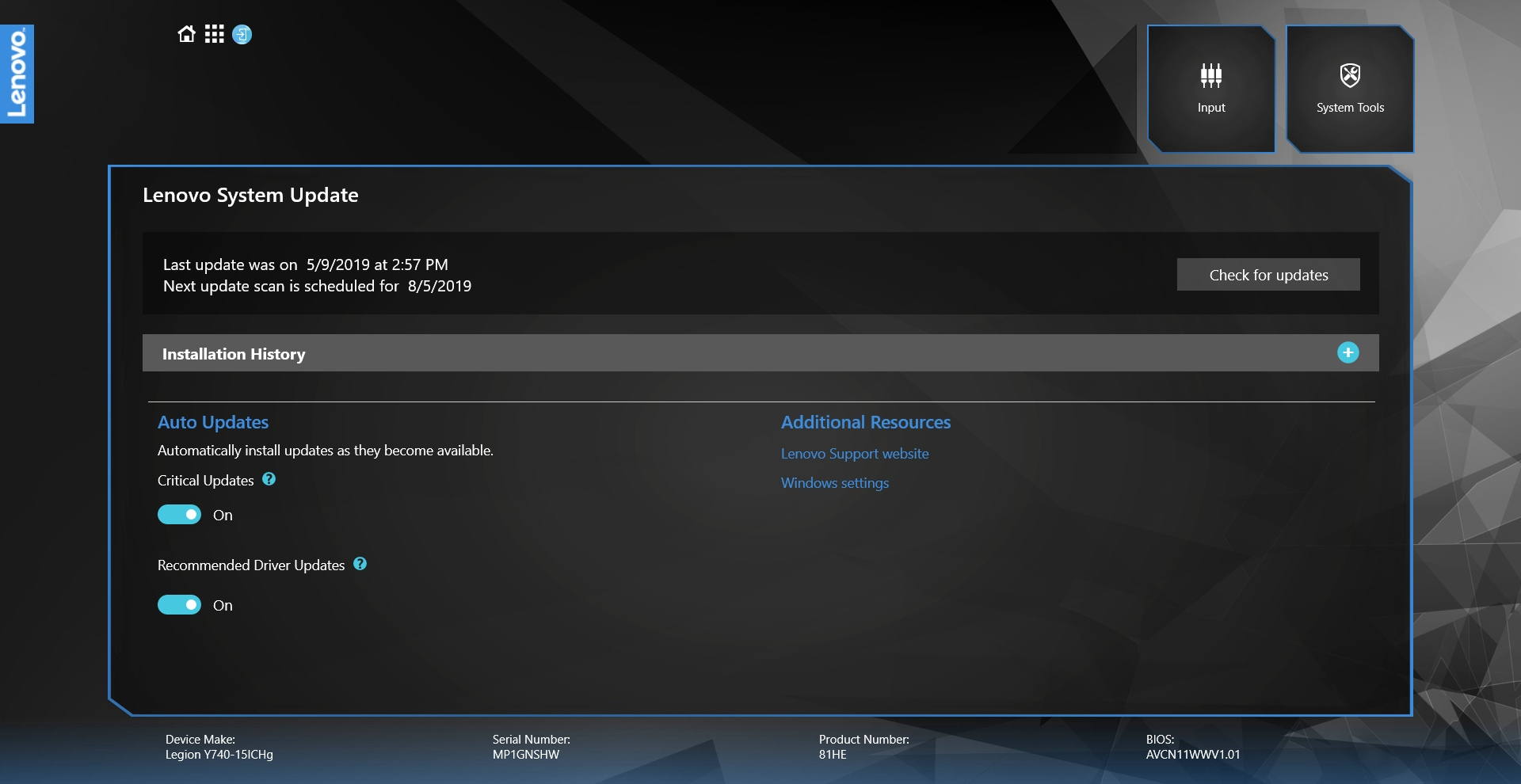Click the Installation History header
The width and height of the screenshot is (1521, 784).
point(760,353)
